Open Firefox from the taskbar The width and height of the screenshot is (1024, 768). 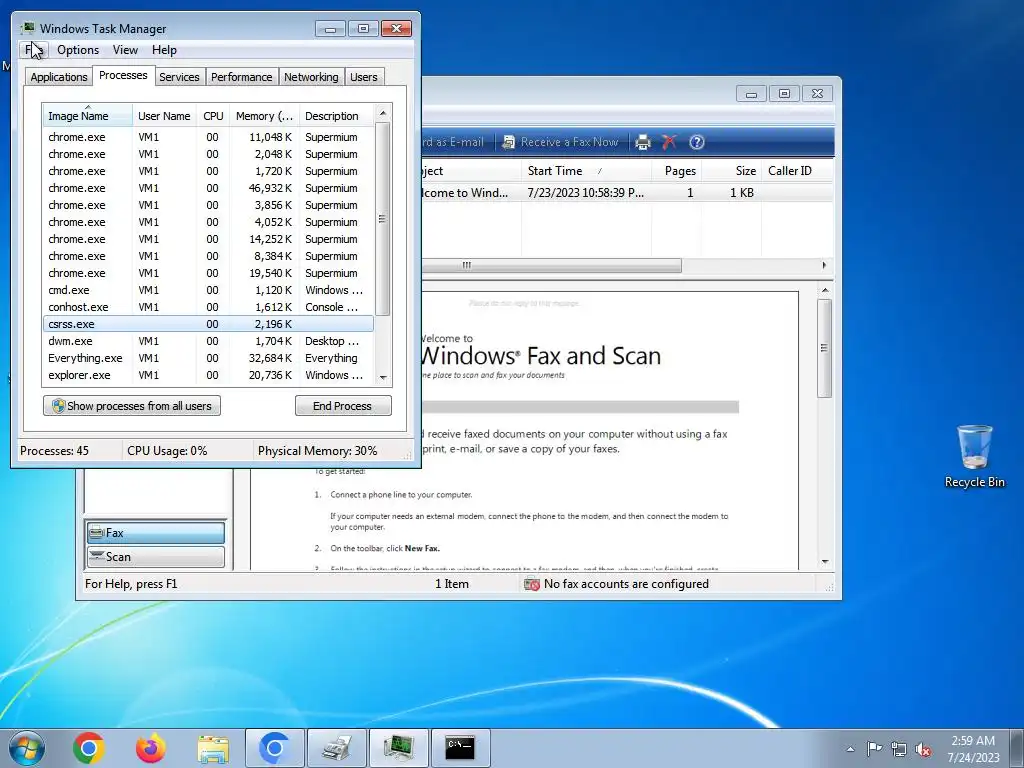[x=151, y=748]
